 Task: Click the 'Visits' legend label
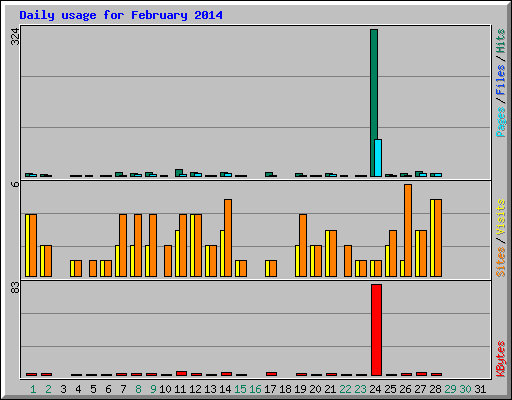coord(500,217)
